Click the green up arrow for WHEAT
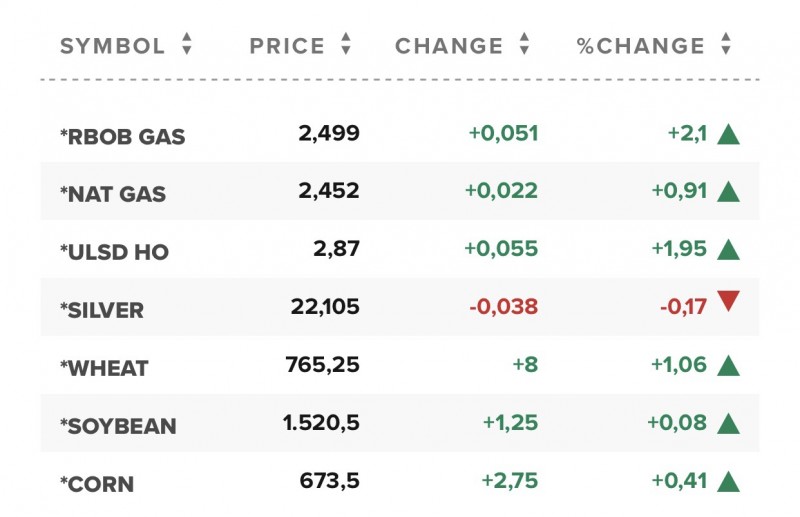 point(728,365)
